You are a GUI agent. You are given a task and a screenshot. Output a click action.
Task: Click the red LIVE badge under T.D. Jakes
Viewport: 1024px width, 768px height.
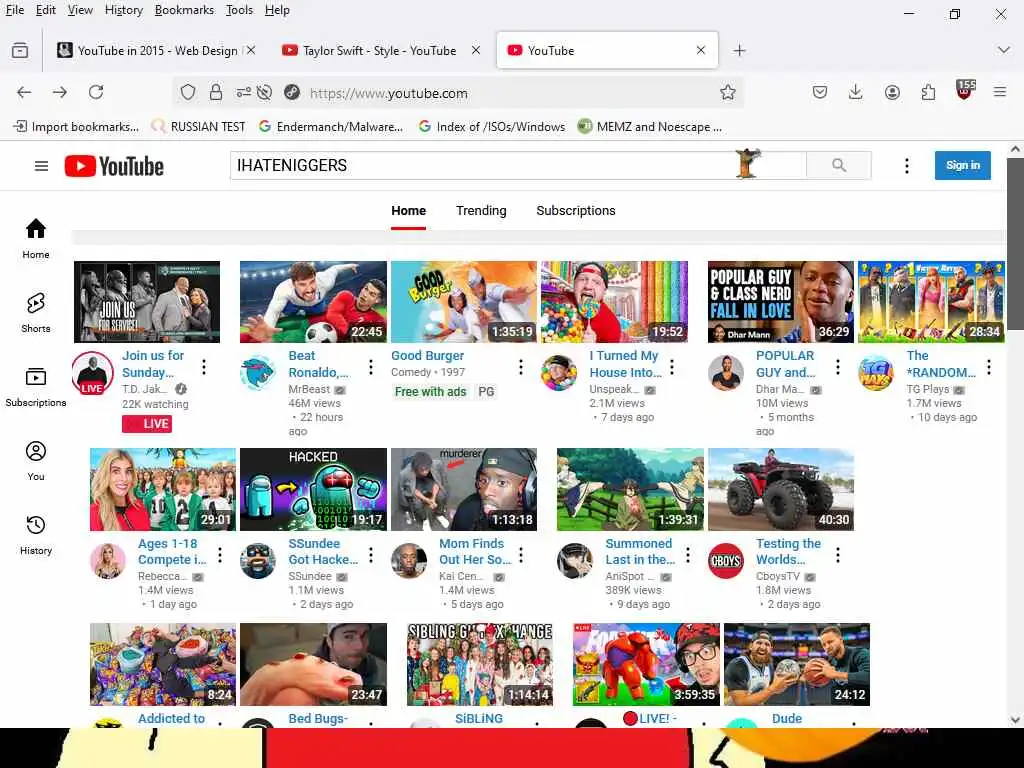(147, 424)
